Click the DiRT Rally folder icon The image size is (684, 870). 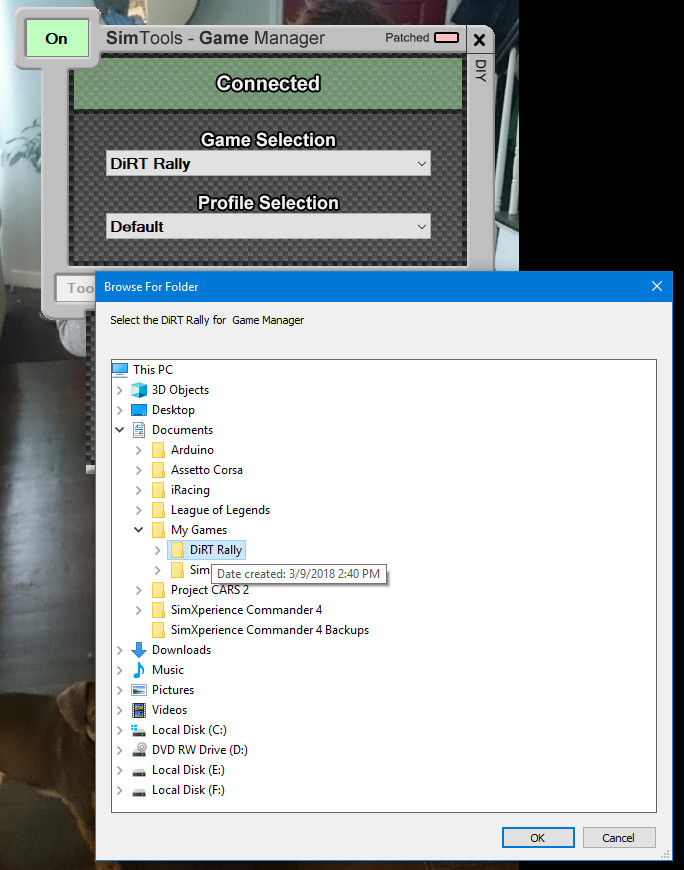[177, 550]
